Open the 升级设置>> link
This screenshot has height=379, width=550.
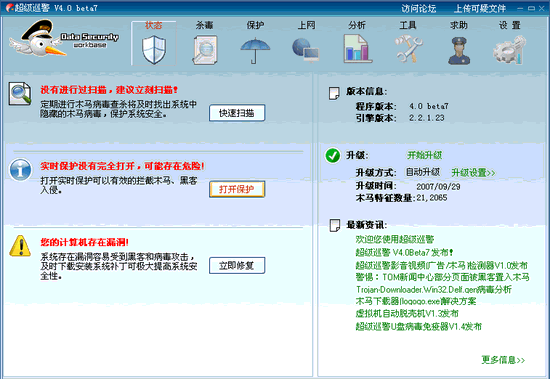(473, 173)
